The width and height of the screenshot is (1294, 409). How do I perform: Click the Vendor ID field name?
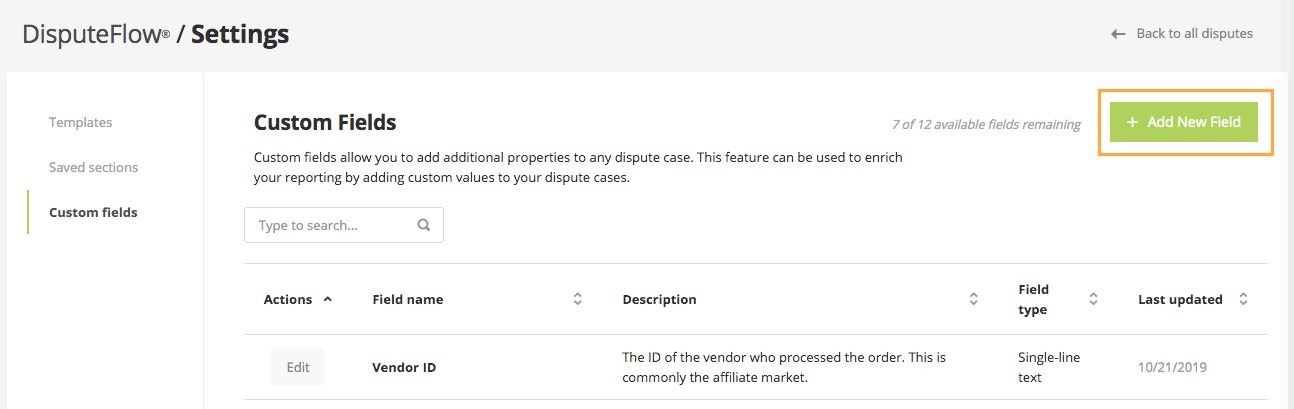point(403,367)
